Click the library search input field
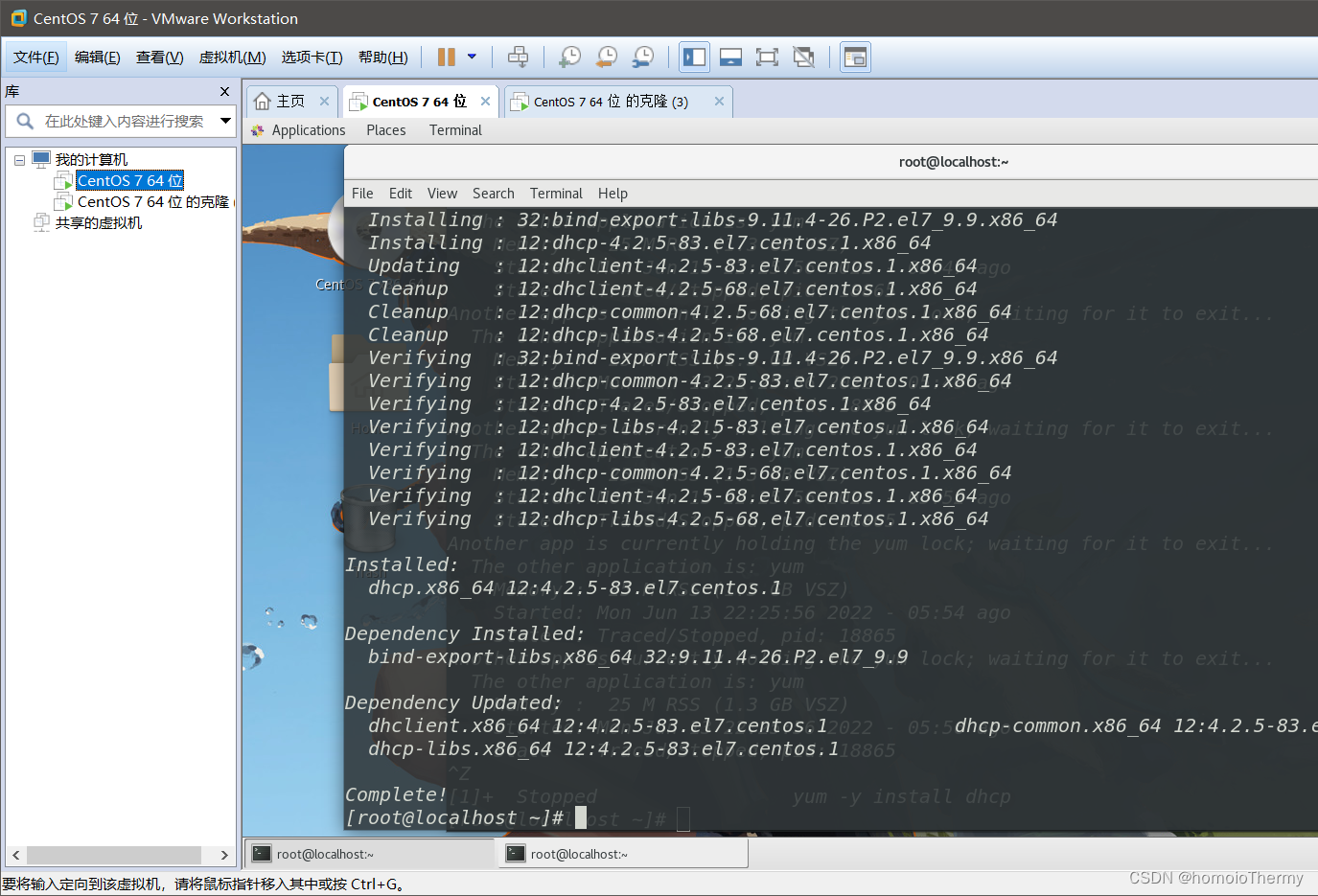The height and width of the screenshot is (896, 1318). [x=125, y=122]
